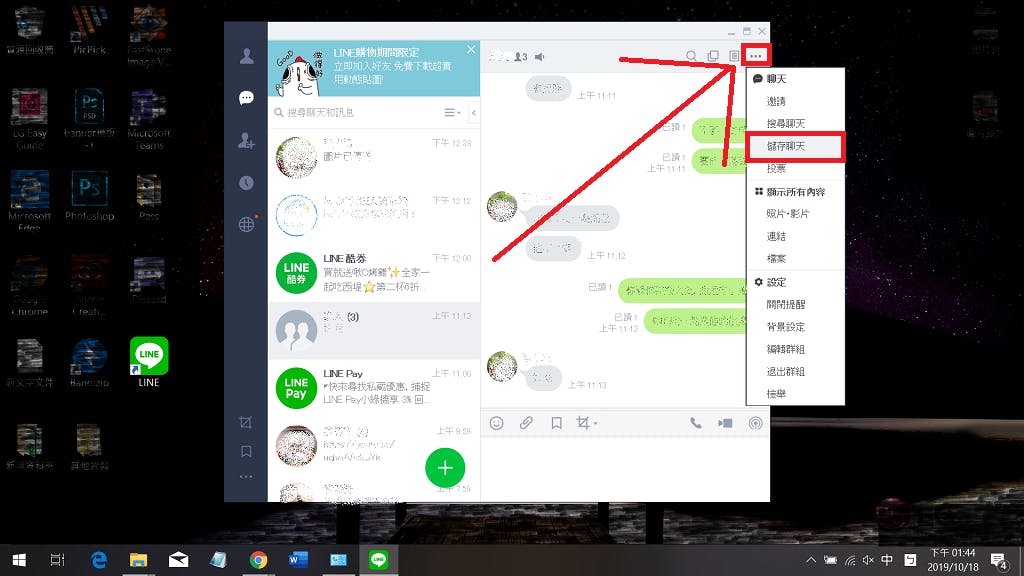Screen dimensions: 1024x576
Task: Select 搜尋聊天 in the chat menu
Action: click(795, 123)
